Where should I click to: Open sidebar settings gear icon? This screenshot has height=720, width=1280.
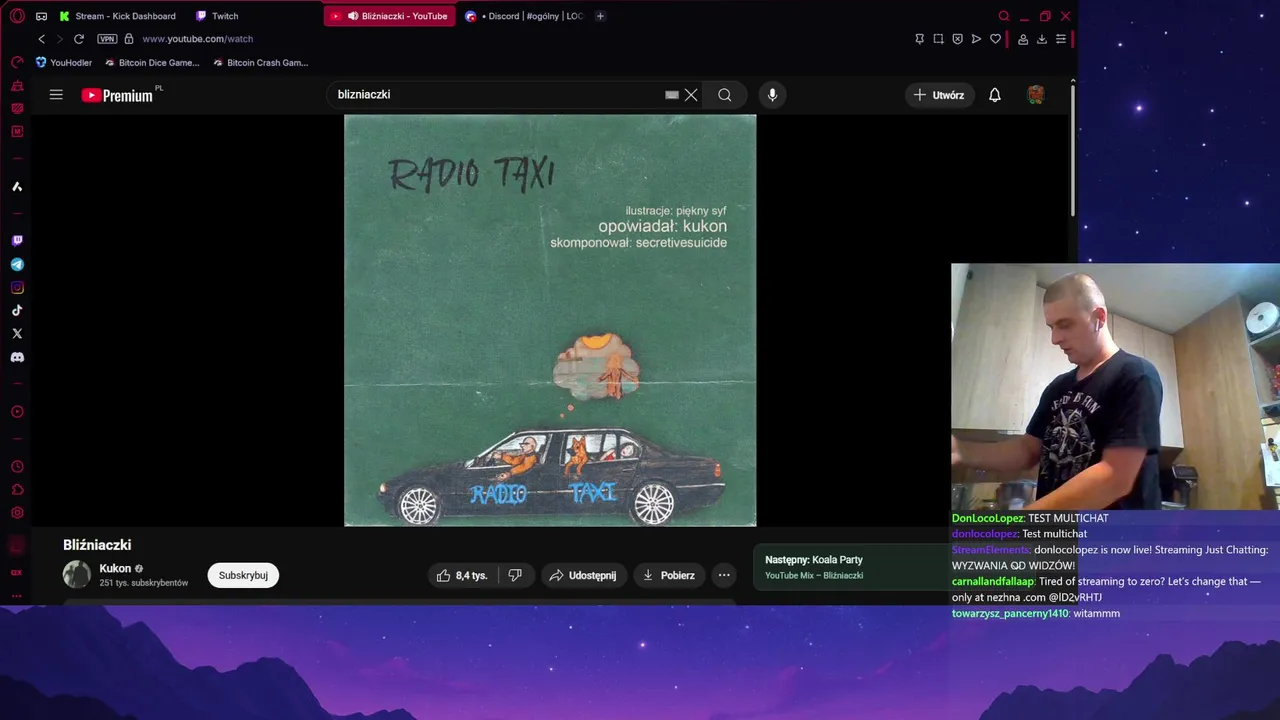[17, 513]
